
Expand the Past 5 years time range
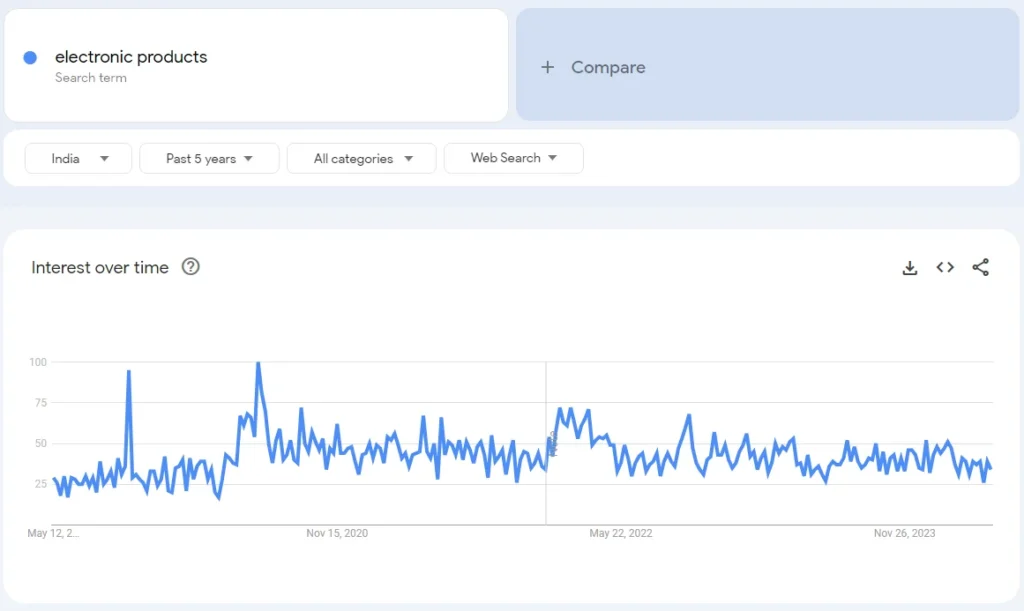point(209,158)
